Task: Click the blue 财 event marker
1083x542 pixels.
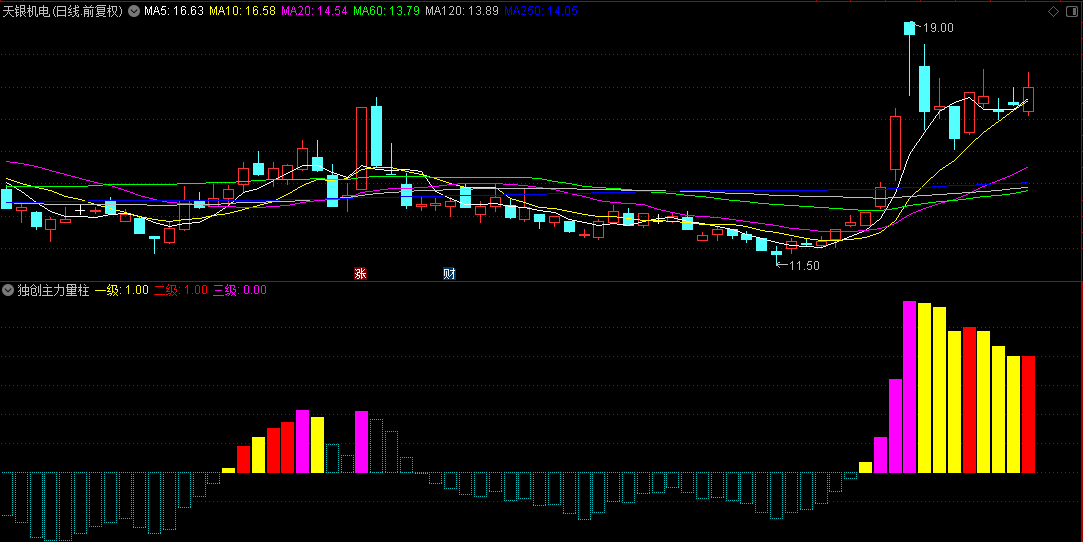Action: [449, 273]
